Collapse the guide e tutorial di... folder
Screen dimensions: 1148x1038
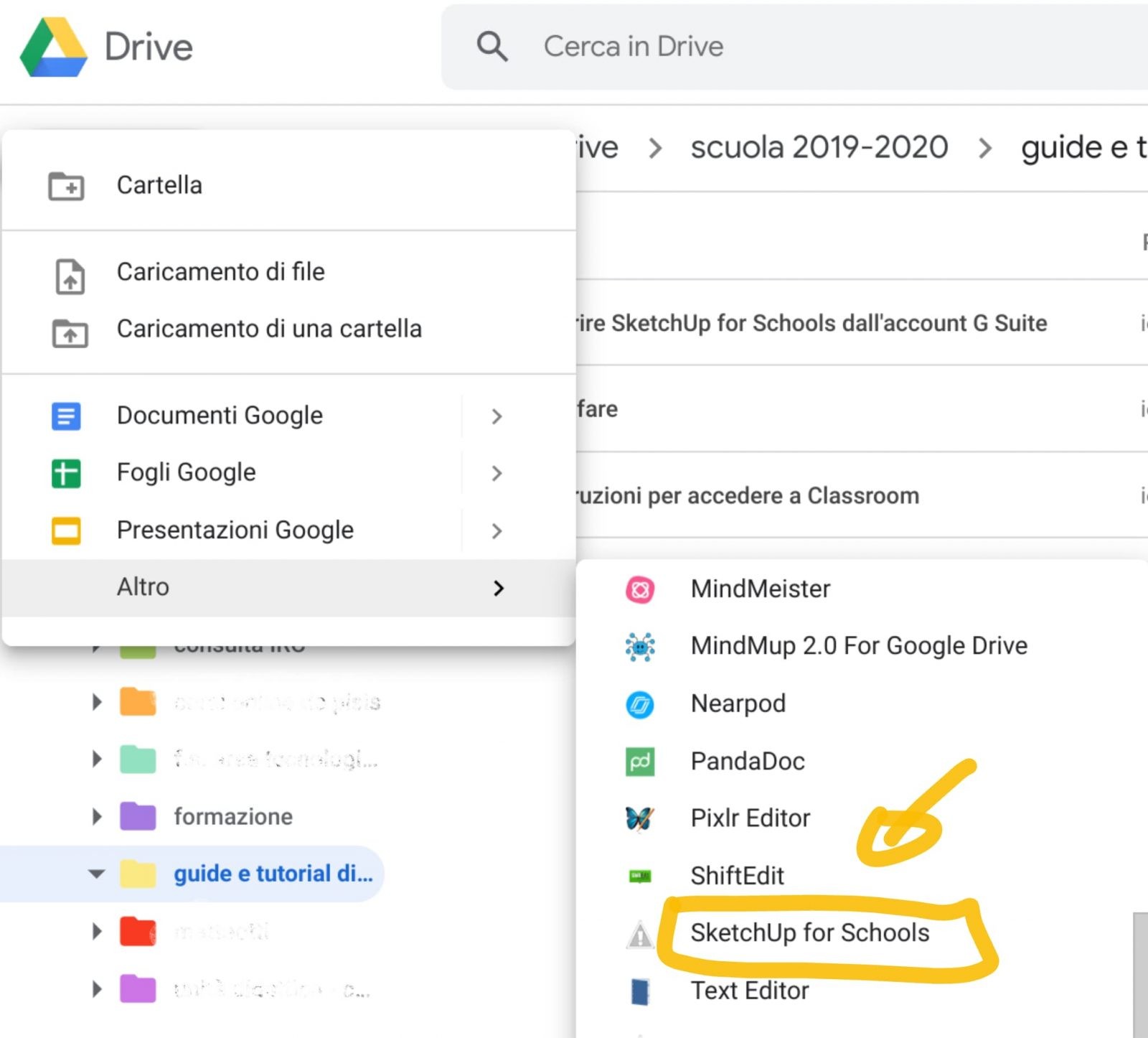[96, 874]
